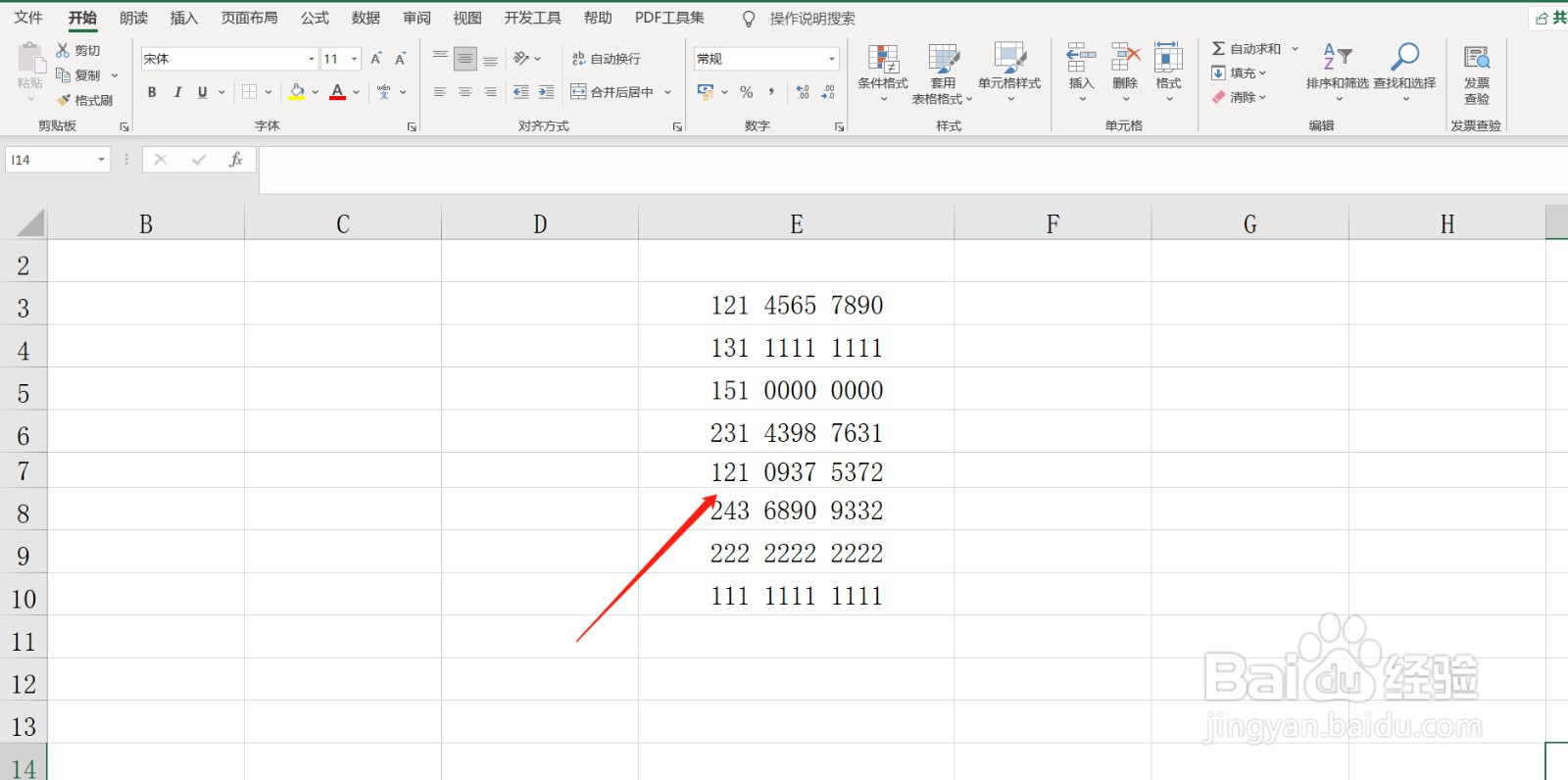Open 排序和筛选 sort and filter
The height and width of the screenshot is (780, 1568).
click(x=1337, y=73)
